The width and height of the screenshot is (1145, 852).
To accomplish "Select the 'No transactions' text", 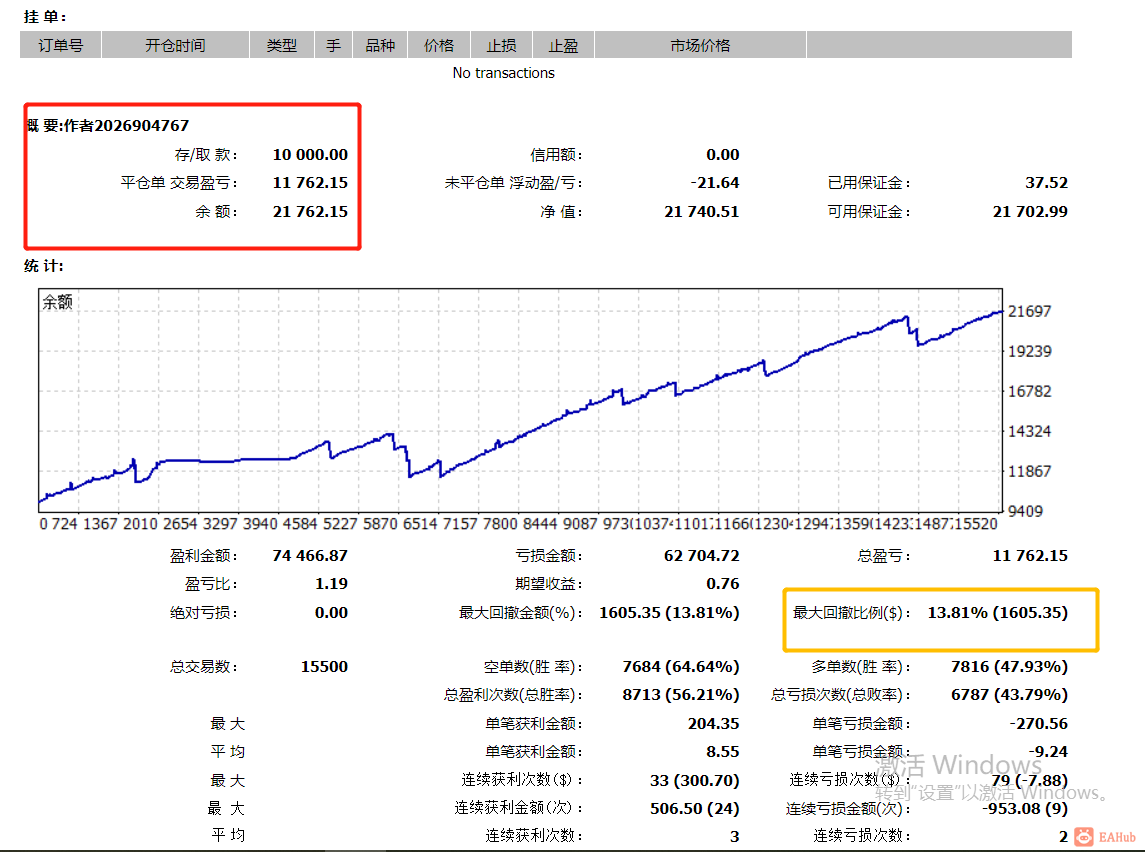I will coord(503,73).
